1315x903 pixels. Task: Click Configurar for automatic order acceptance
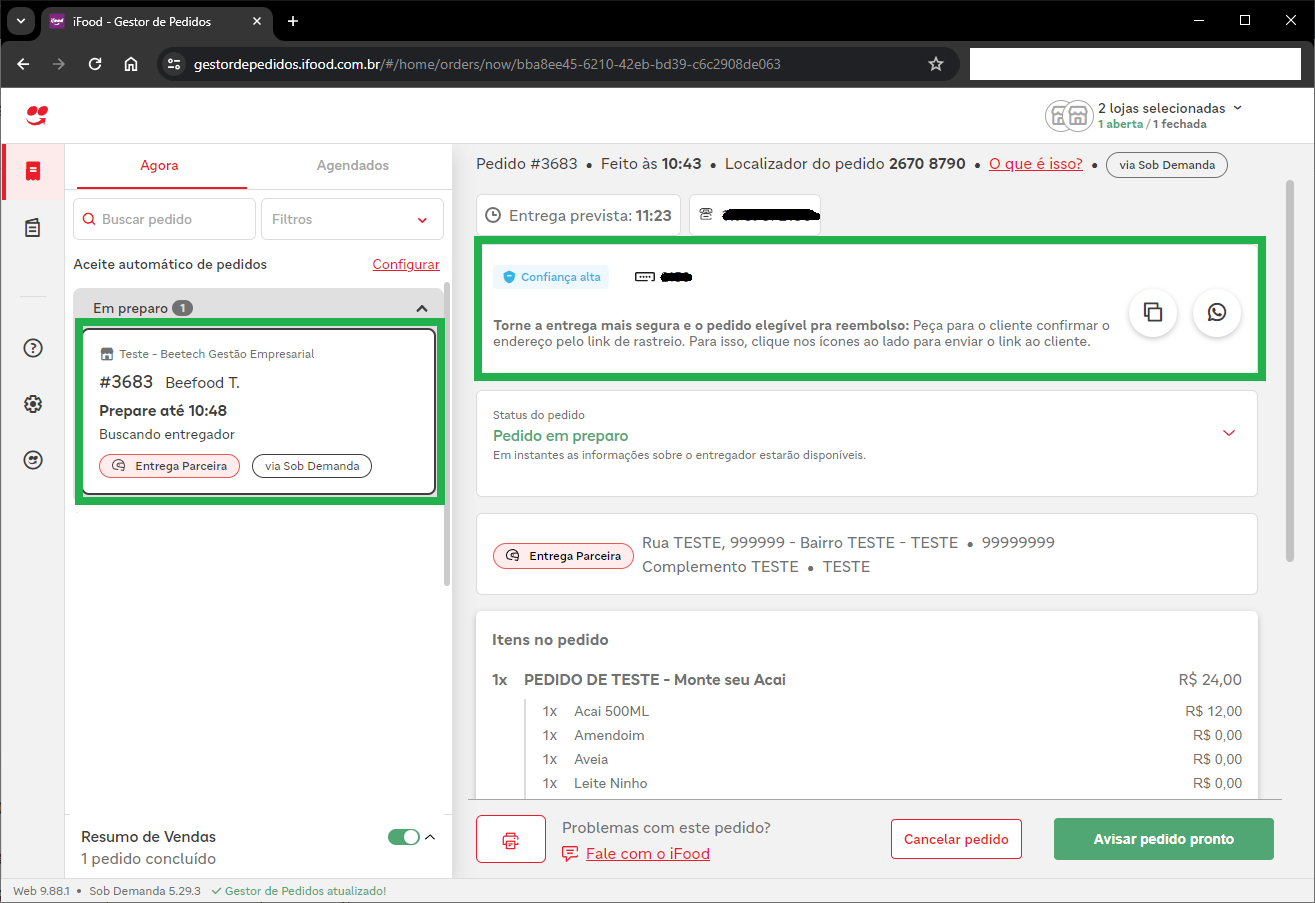coord(406,265)
